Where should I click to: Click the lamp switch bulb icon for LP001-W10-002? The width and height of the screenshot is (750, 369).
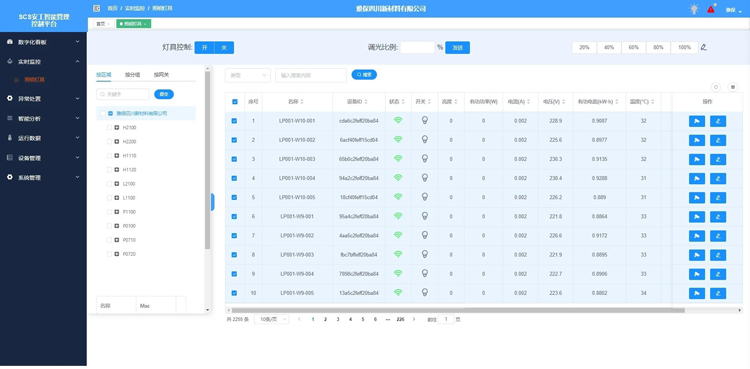coord(424,139)
